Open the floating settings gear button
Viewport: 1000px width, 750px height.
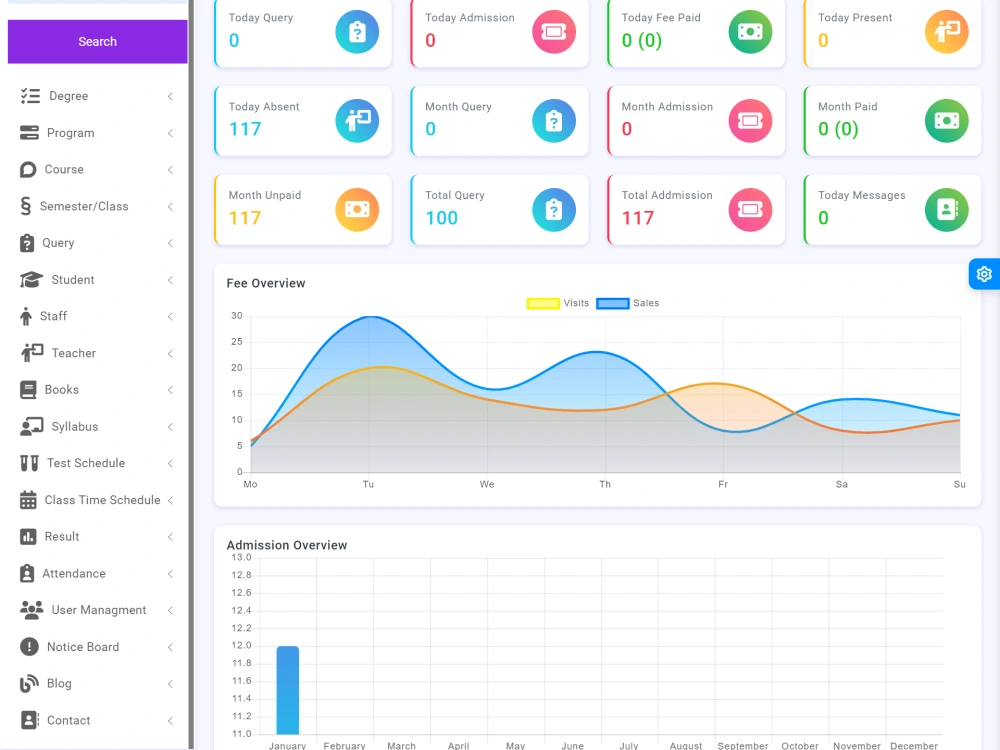point(983,274)
